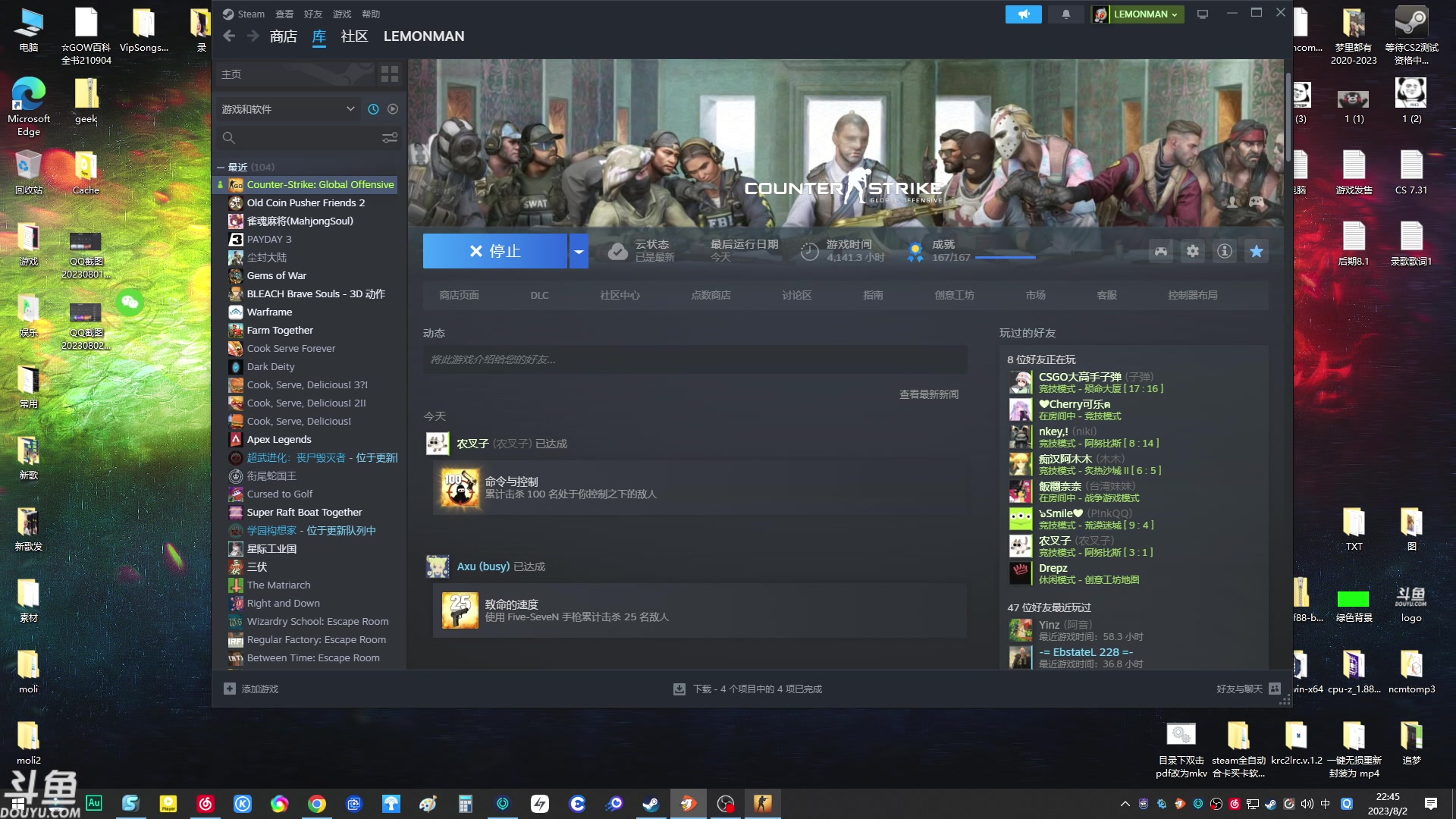Toggle sort by recent clock icon

(x=373, y=109)
